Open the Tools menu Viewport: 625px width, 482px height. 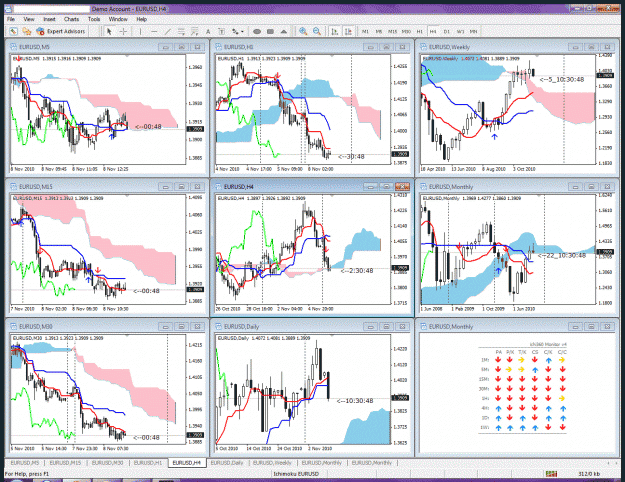[x=94, y=19]
